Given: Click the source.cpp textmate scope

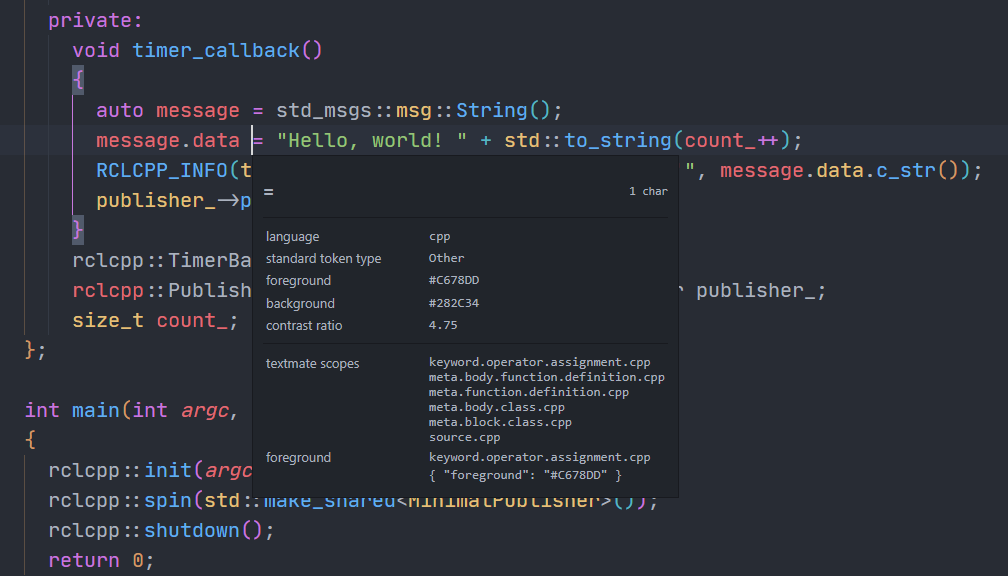Looking at the screenshot, I should pos(464,437).
